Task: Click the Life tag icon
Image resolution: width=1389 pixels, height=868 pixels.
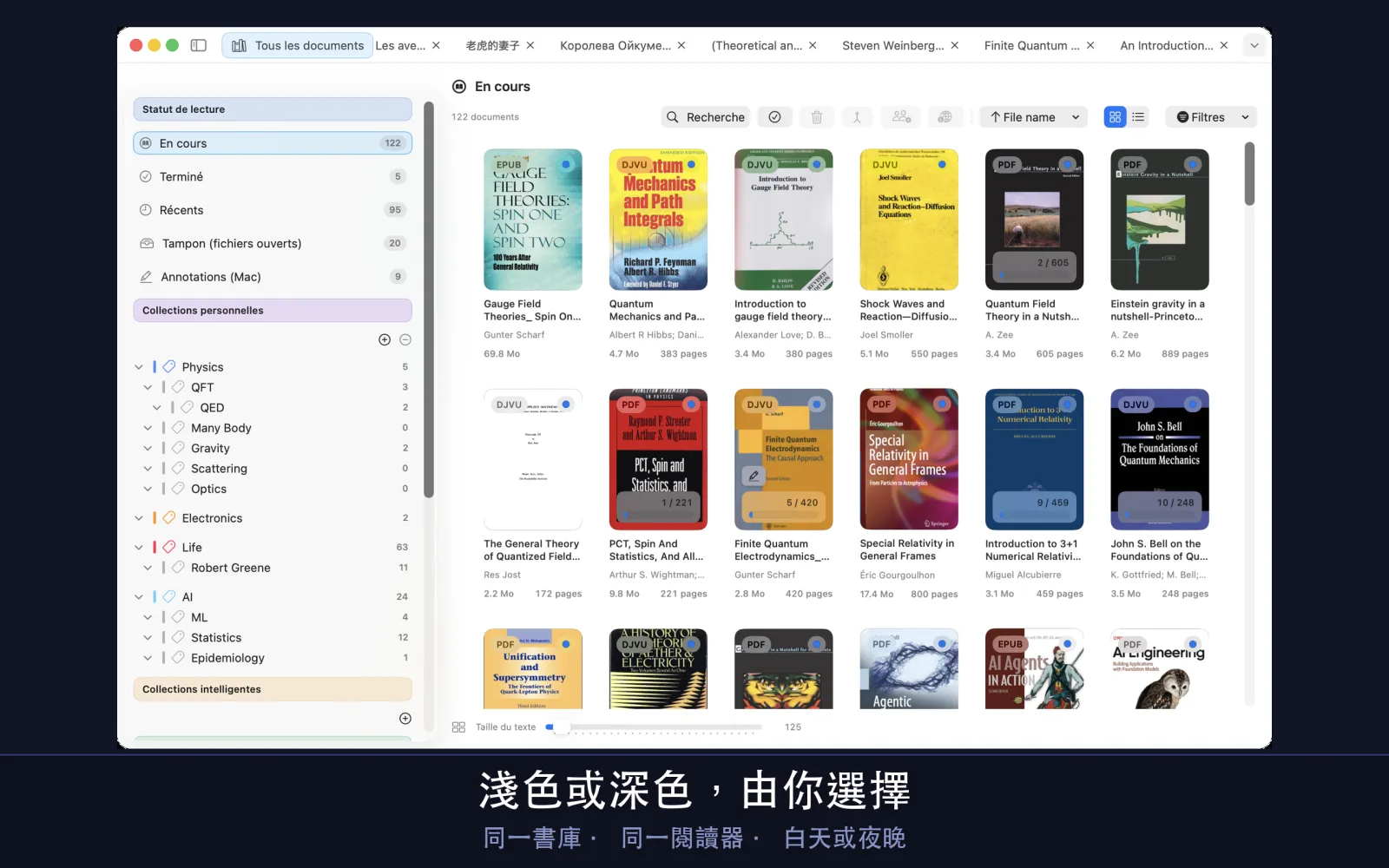Action: pyautogui.click(x=169, y=547)
